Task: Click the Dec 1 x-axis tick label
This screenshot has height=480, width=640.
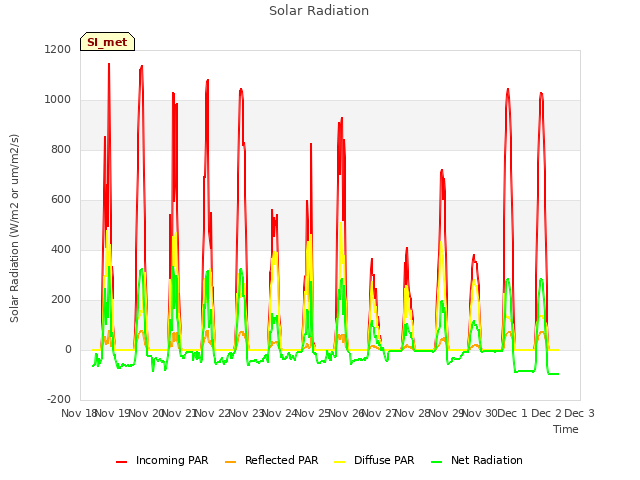Action: pos(513,413)
